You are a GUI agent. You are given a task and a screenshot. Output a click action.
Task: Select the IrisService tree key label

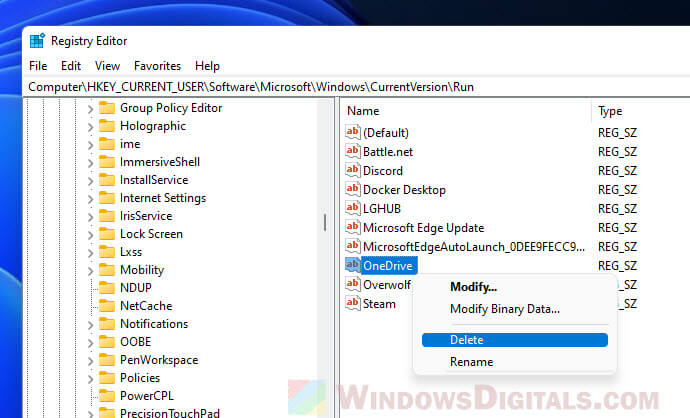(146, 216)
